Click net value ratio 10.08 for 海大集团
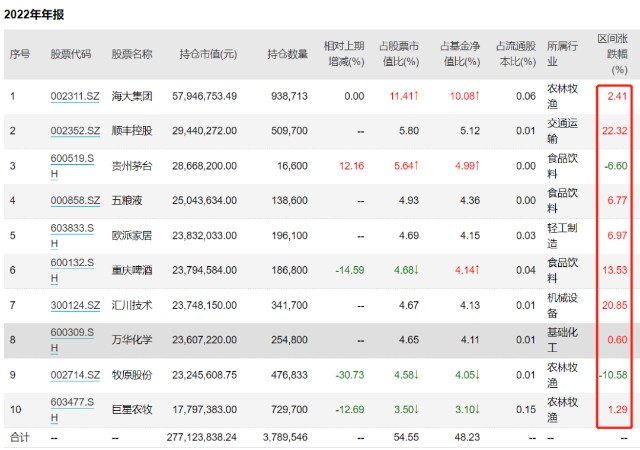Screen dimensions: 640x450 465,96
